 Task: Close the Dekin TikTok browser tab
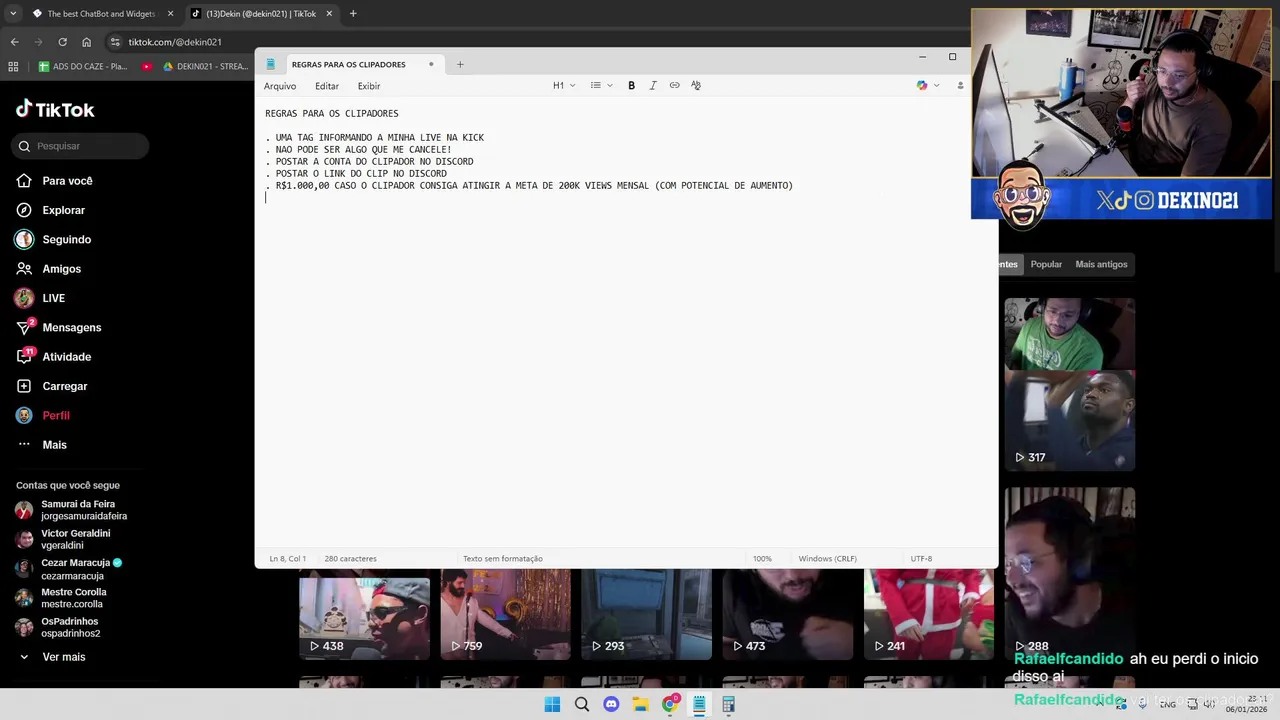pos(329,14)
